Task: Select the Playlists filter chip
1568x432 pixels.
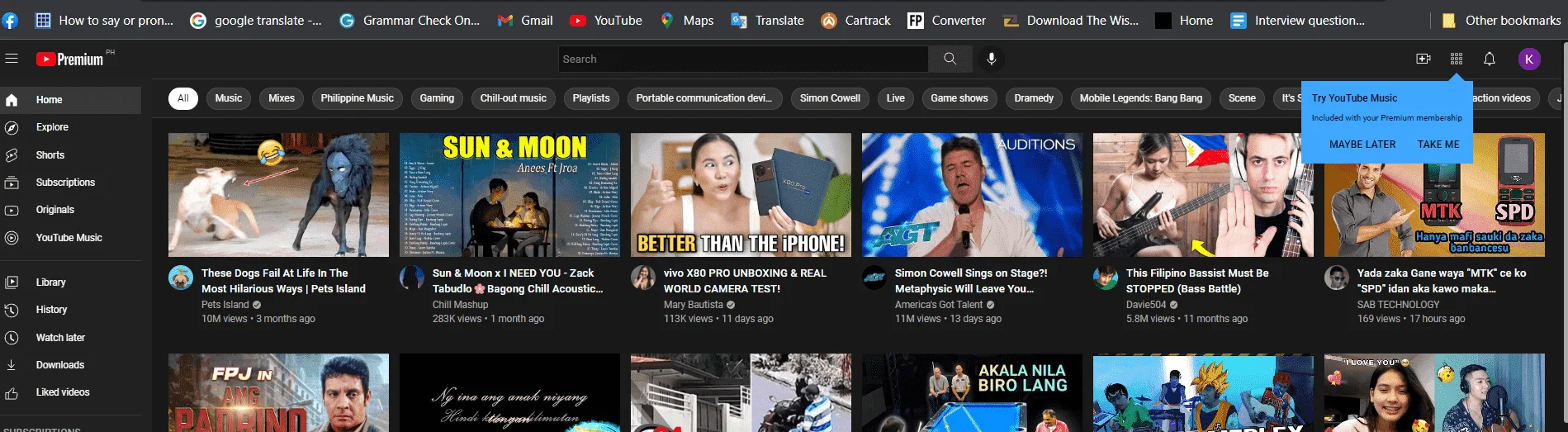Action: (591, 98)
